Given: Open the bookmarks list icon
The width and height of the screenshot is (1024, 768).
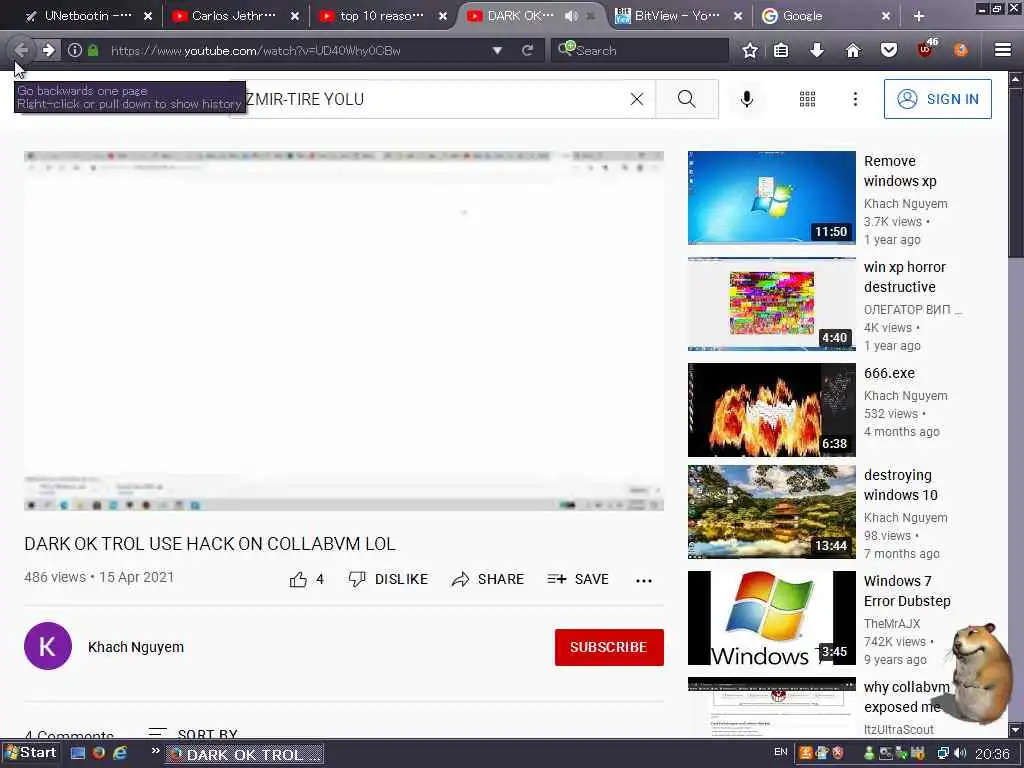Looking at the screenshot, I should (781, 50).
